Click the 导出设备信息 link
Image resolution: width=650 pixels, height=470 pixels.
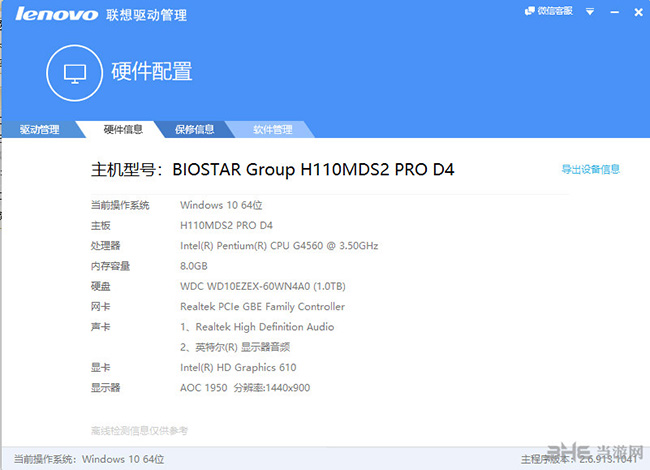point(590,169)
